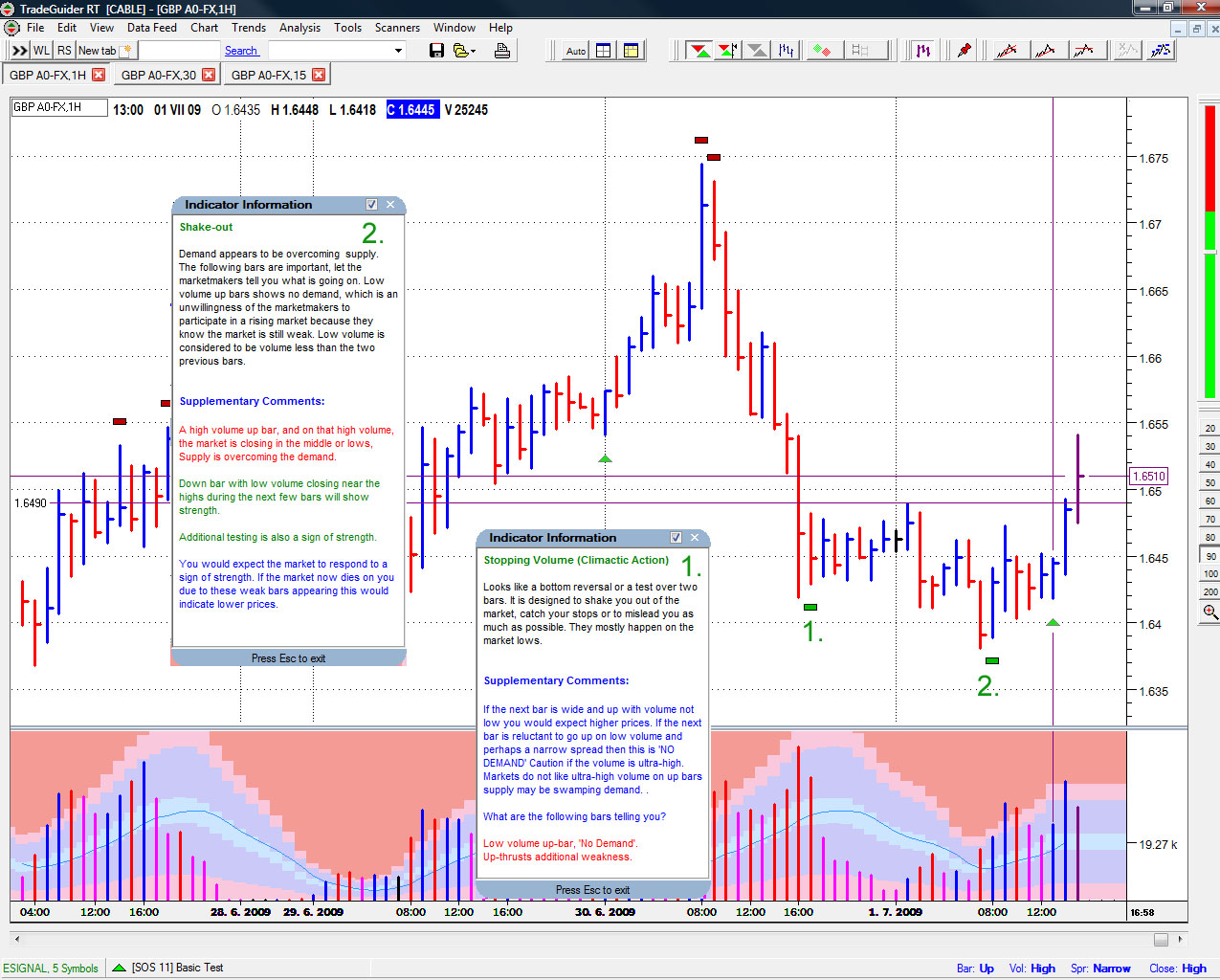Click the RS toolbar button
Image resolution: width=1220 pixels, height=980 pixels.
coord(64,51)
